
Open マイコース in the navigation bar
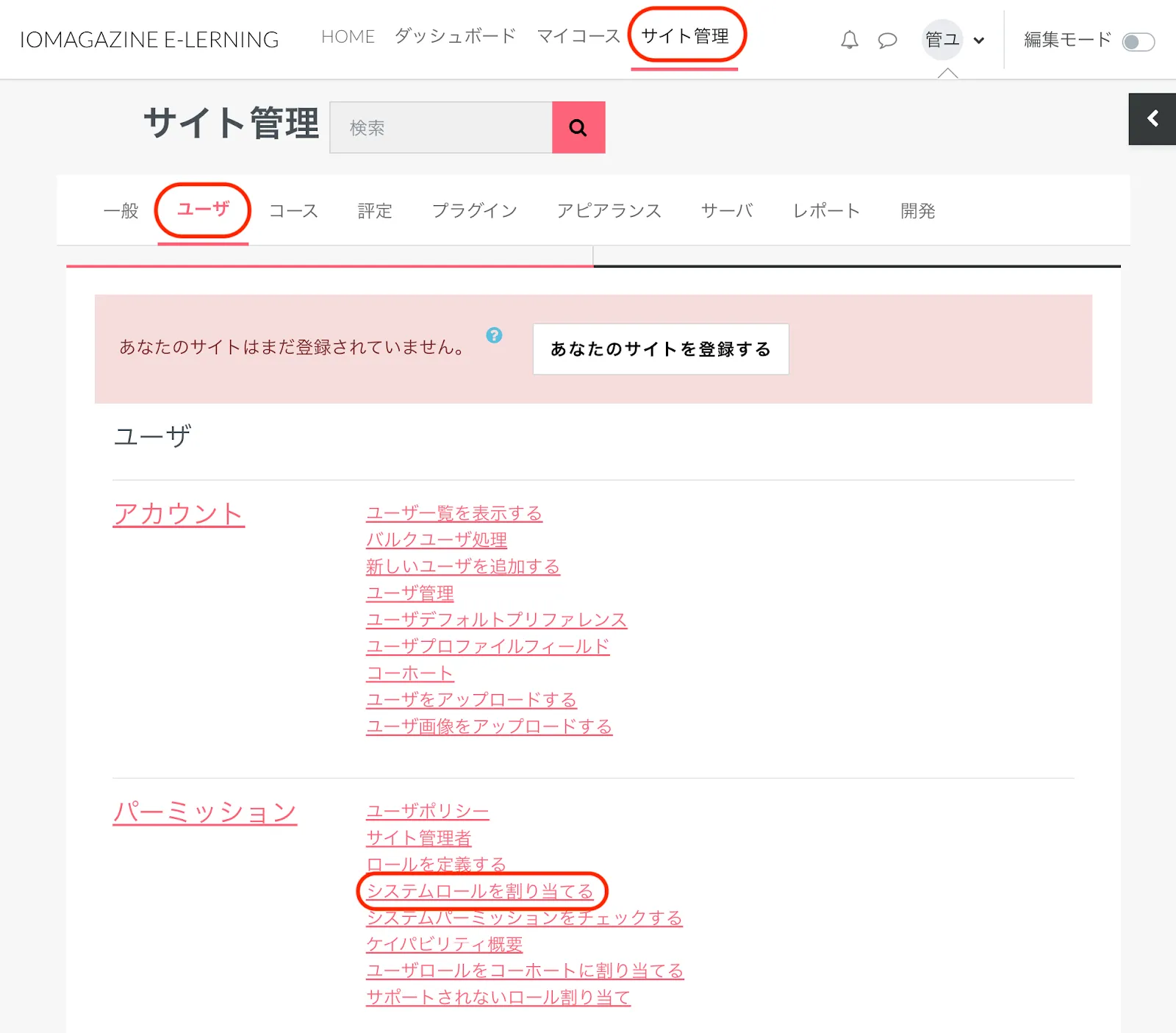click(x=578, y=36)
